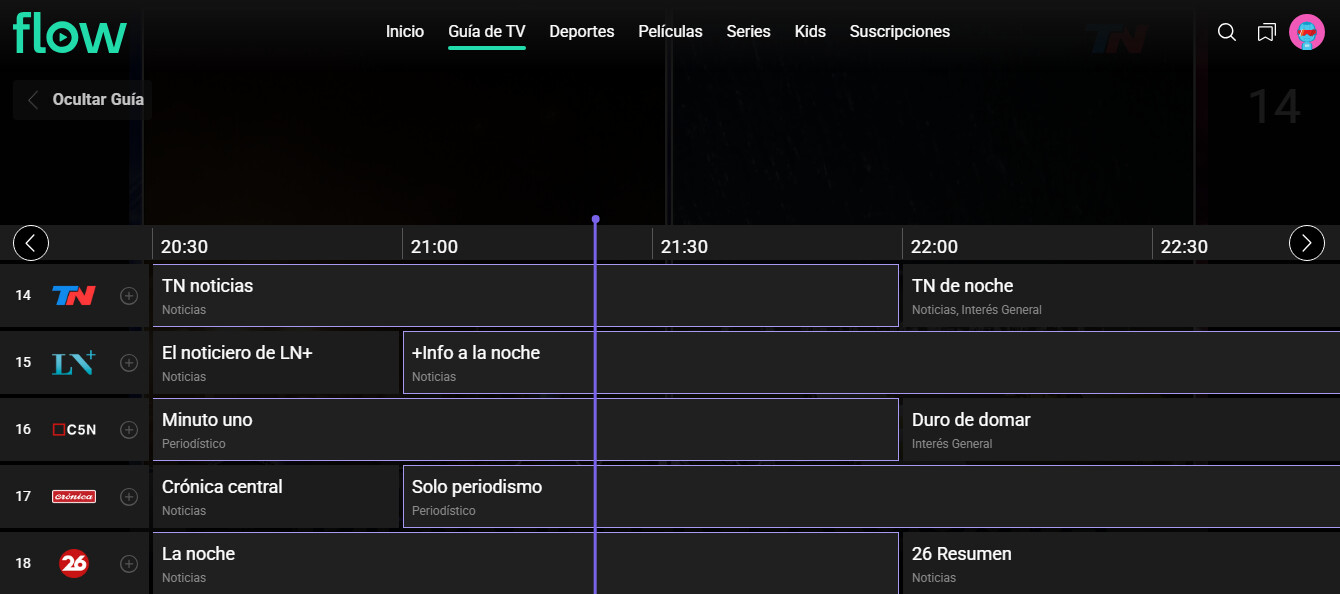The width and height of the screenshot is (1340, 594).
Task: Click channel number 14 in the guide
Action: [x=23, y=295]
